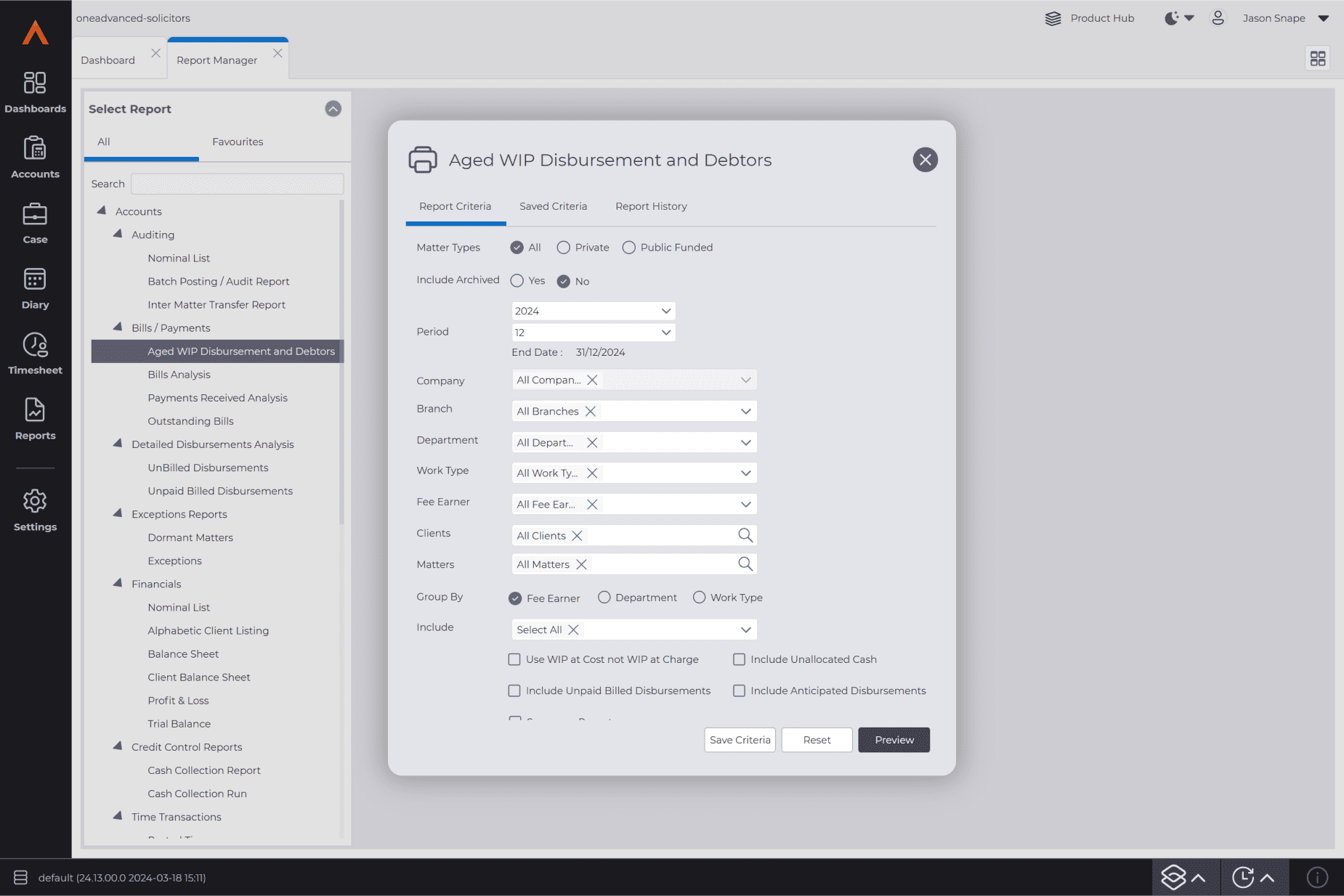Expand the Branch dropdown
1344x896 pixels.
pos(745,411)
